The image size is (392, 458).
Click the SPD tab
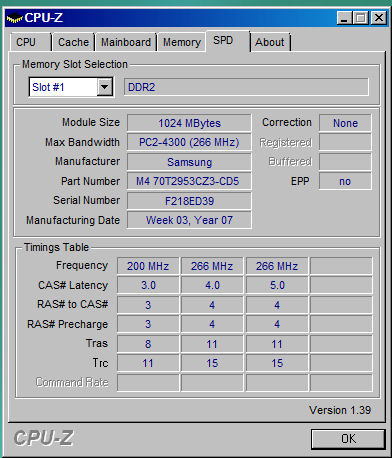pos(228,41)
